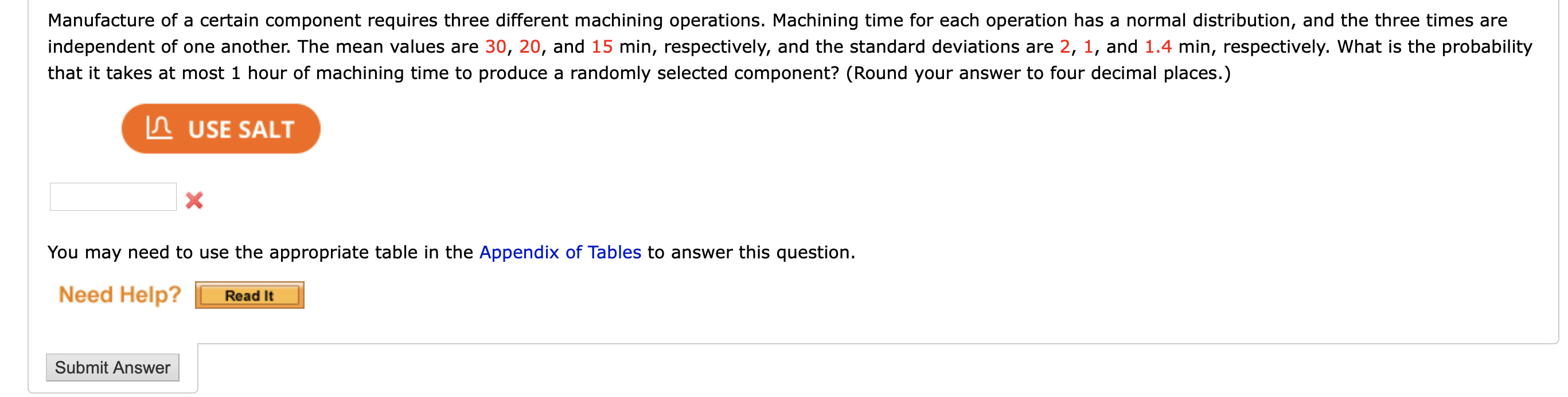Click the Appendix of Tables hyperlink text
Viewport: 1568px width, 397px height.
(x=560, y=251)
